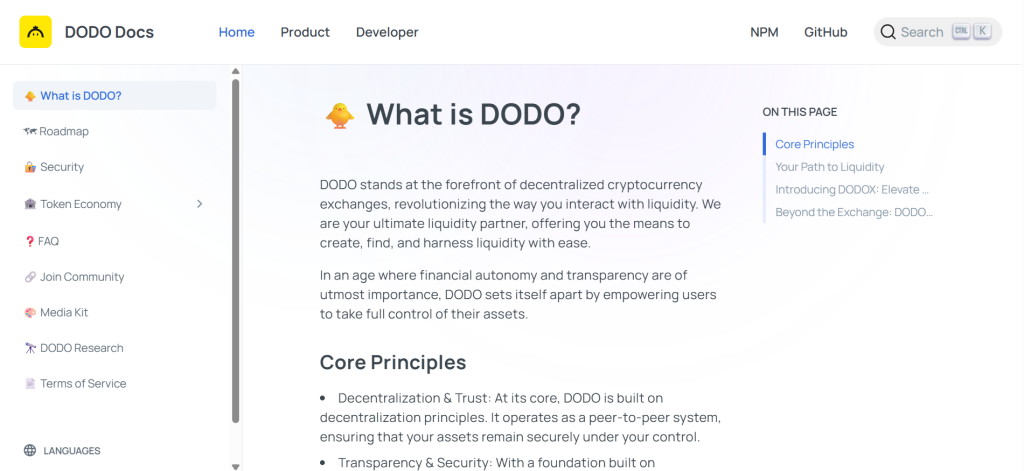The width and height of the screenshot is (1024, 471).
Task: Click the sidebar scrollbar down arrow
Action: pyautogui.click(x=236, y=465)
